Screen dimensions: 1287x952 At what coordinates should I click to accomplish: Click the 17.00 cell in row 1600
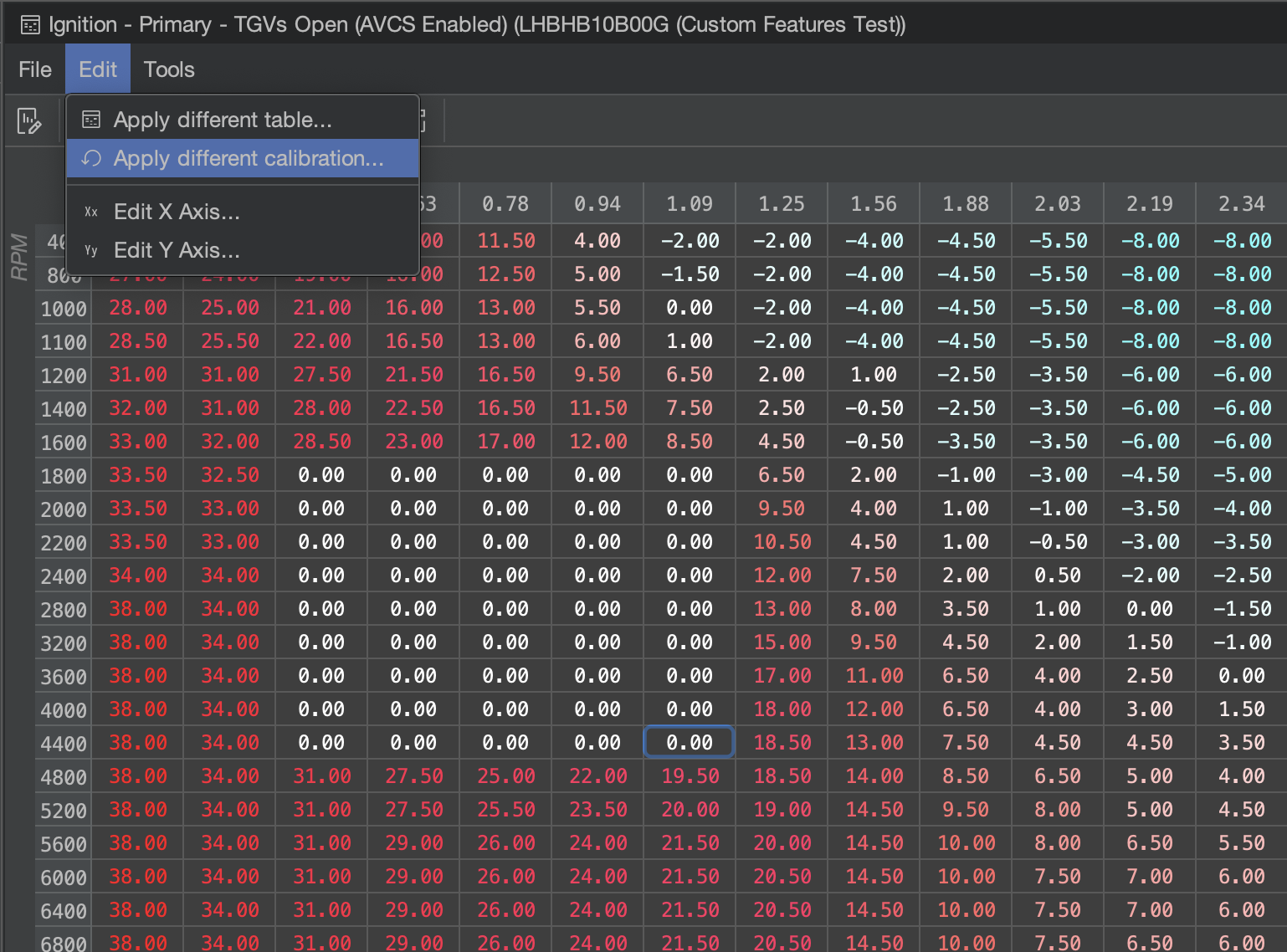click(x=506, y=441)
